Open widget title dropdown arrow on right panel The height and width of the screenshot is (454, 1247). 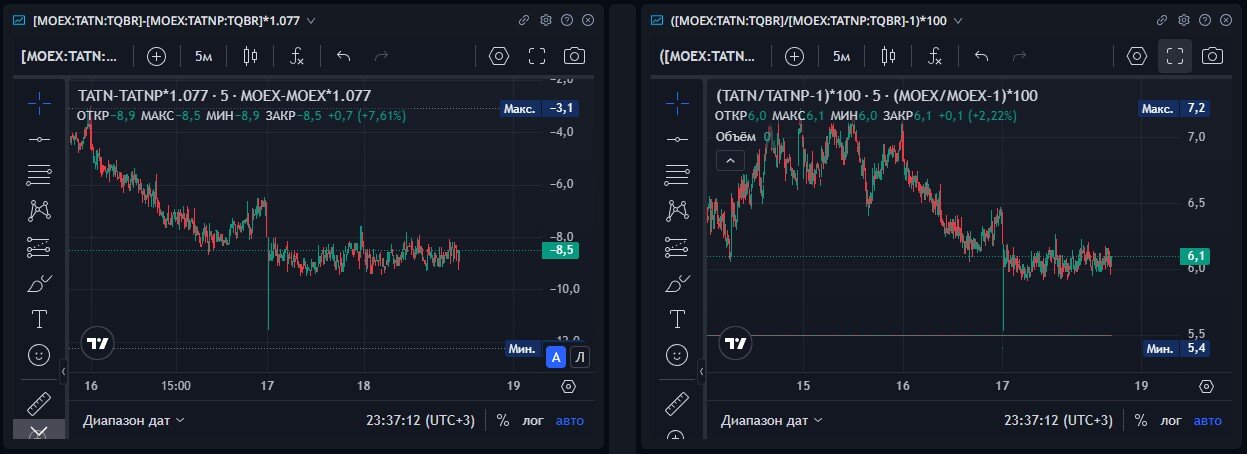point(959,20)
